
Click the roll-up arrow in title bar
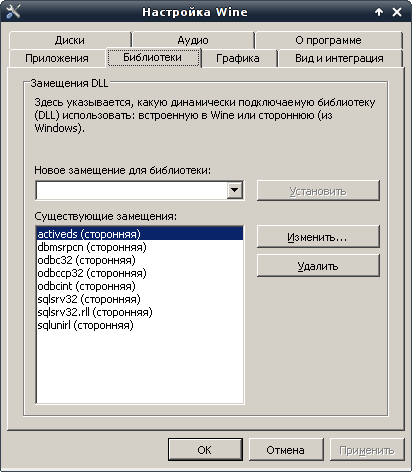(379, 12)
